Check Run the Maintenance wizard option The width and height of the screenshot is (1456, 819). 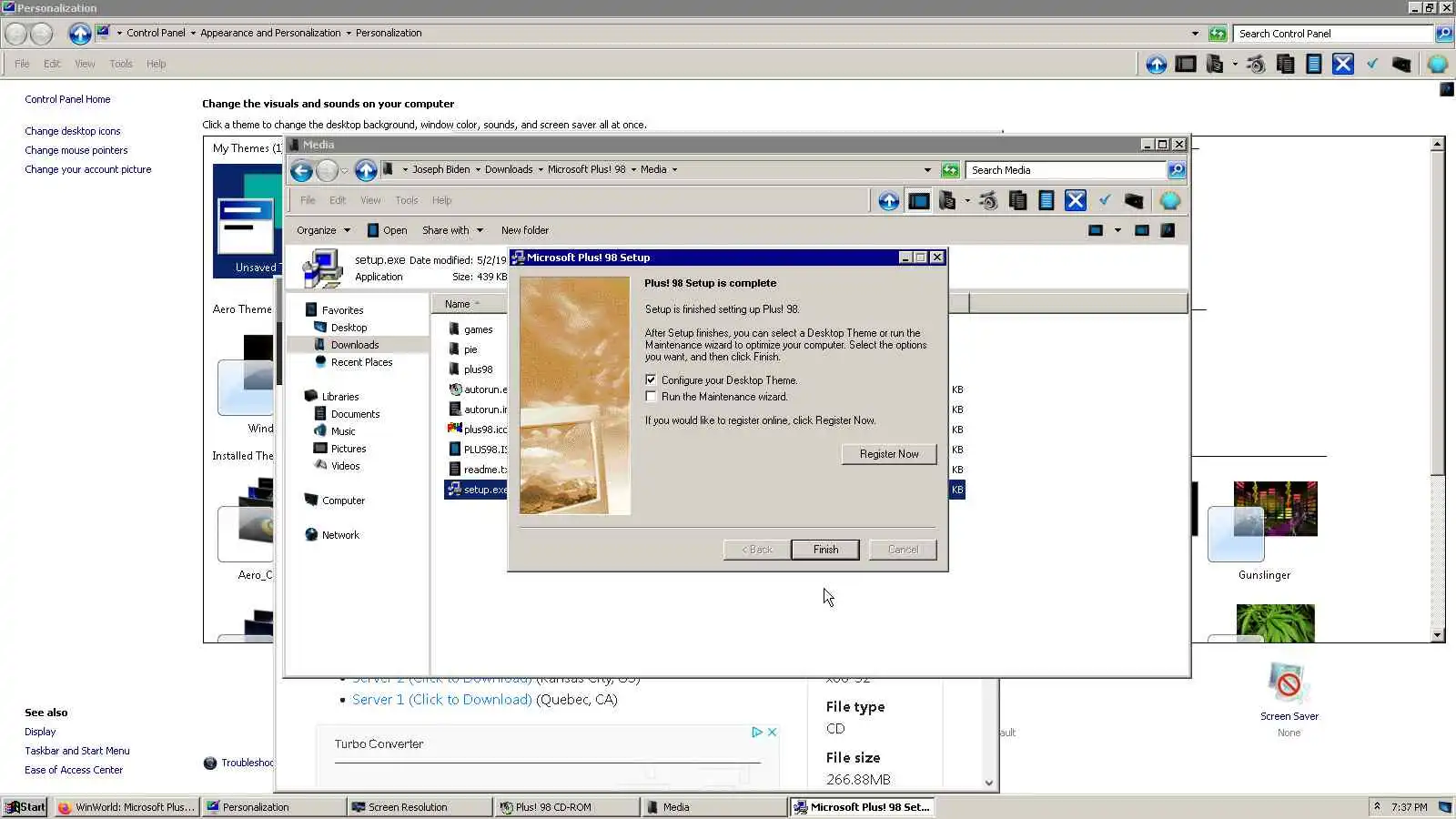[651, 396]
